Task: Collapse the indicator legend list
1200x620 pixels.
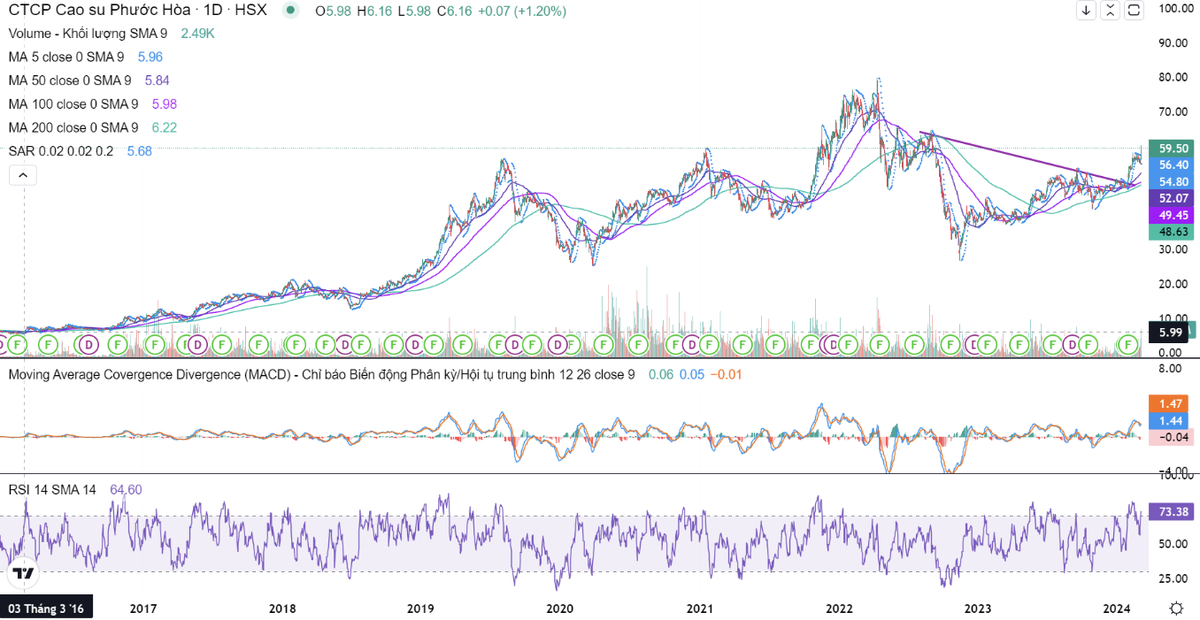Action: click(22, 176)
